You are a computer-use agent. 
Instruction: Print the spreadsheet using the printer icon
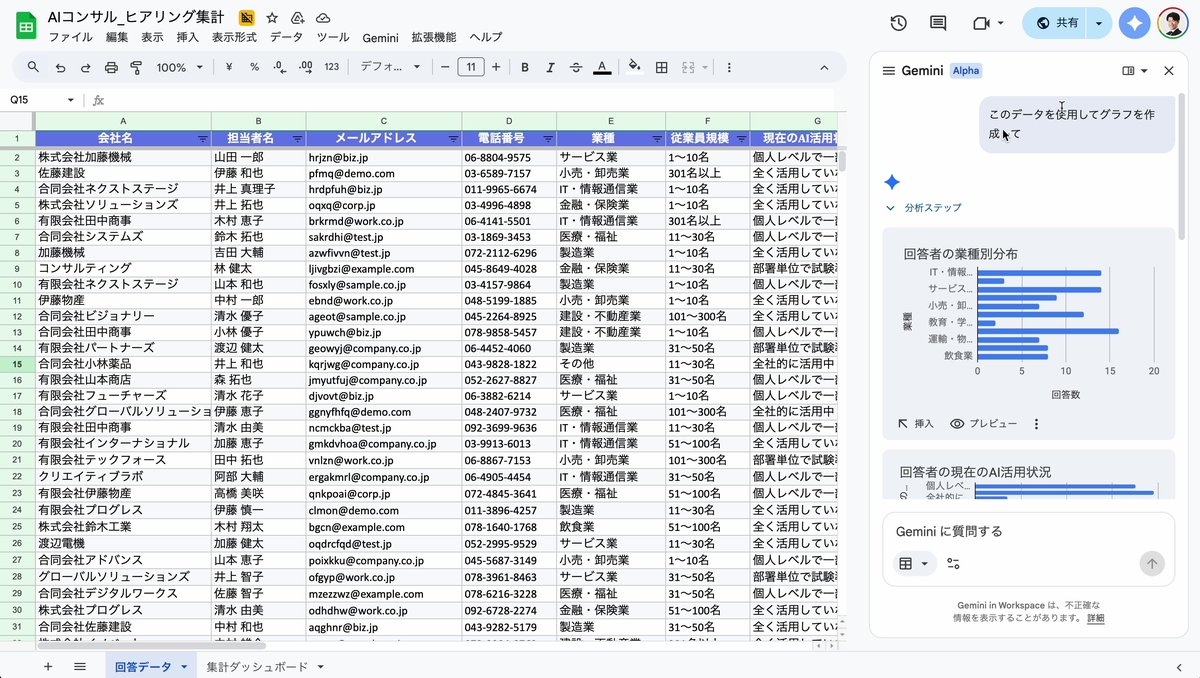(x=111, y=67)
